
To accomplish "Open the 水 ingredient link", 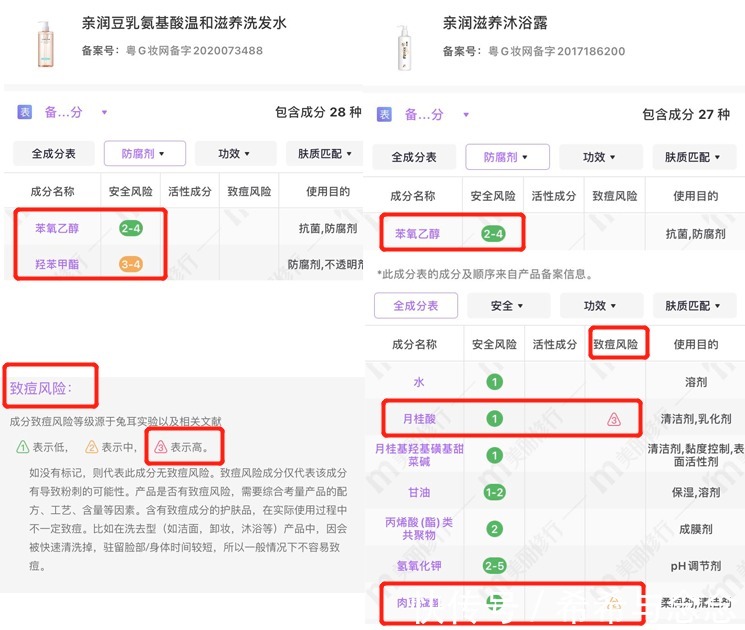I will click(419, 382).
